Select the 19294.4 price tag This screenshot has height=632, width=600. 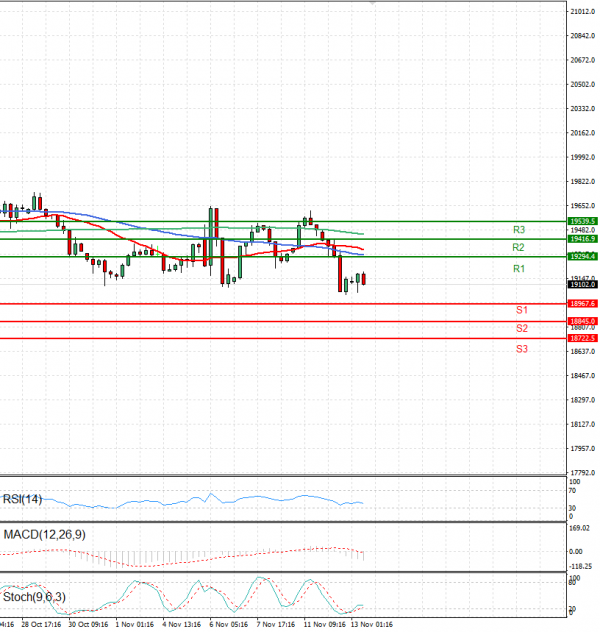(x=583, y=256)
